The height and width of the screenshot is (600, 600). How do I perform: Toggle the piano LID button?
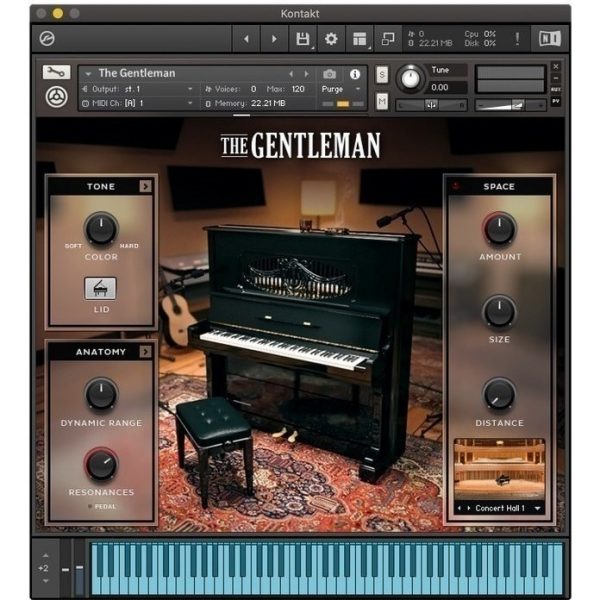100,289
